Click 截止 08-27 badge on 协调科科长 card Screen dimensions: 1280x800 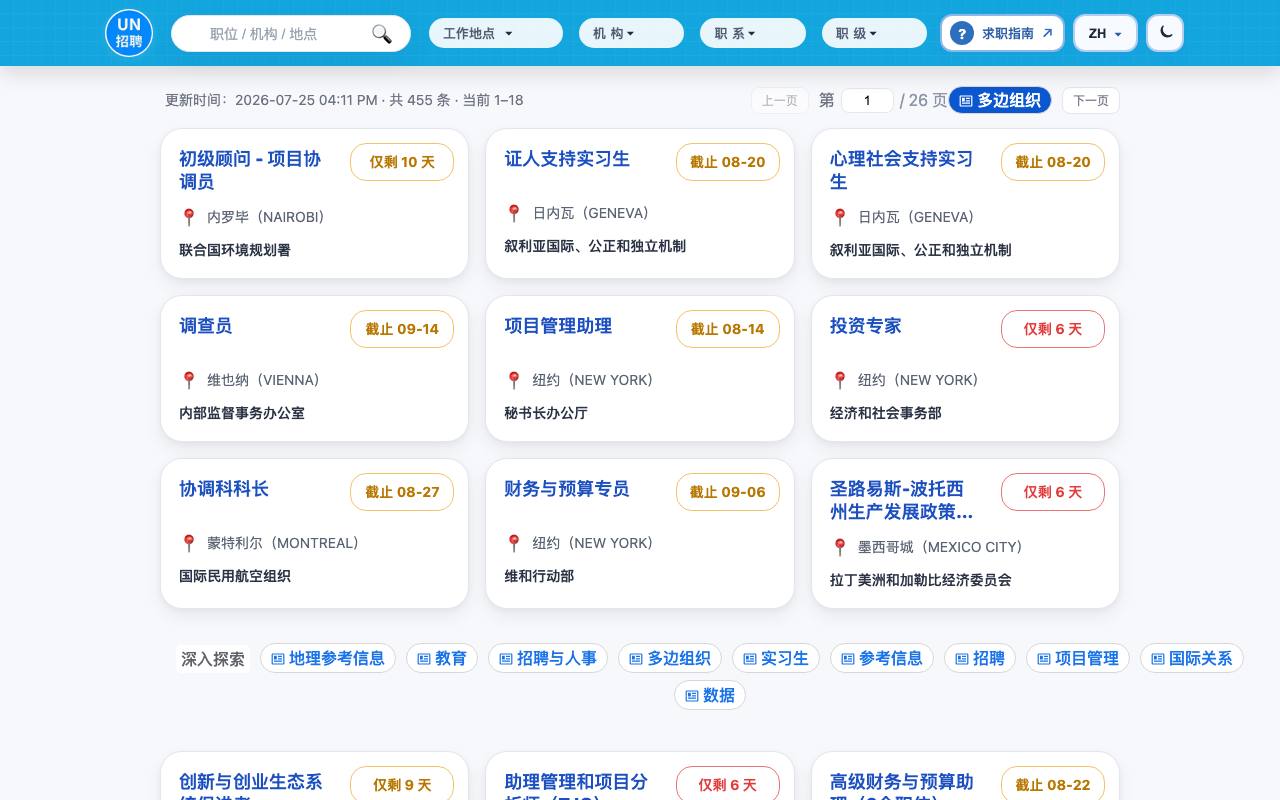click(402, 492)
